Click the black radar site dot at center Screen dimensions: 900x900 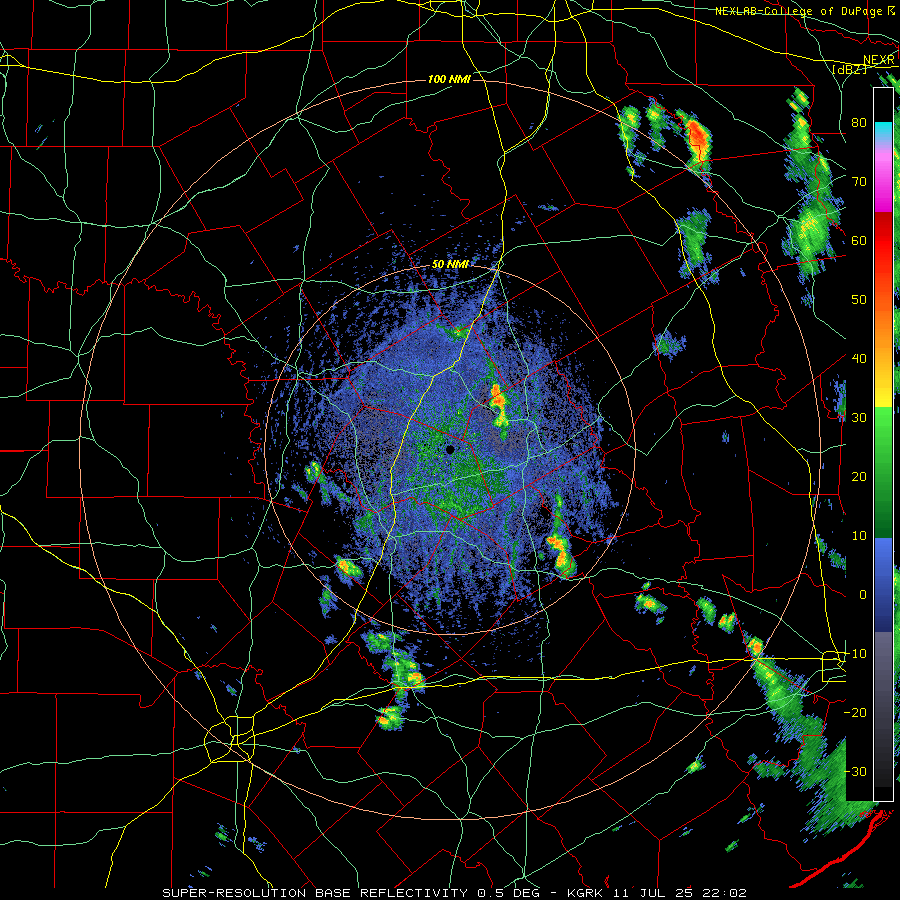pyautogui.click(x=450, y=450)
